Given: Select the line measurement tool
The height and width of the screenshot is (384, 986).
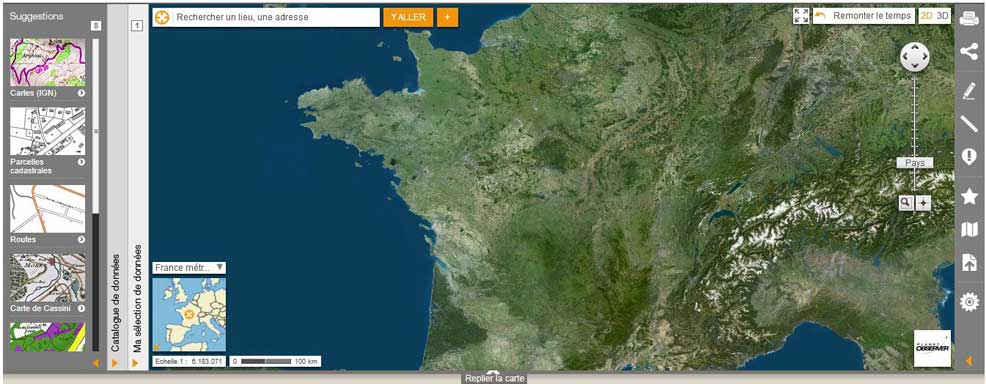Looking at the screenshot, I should coord(969,124).
